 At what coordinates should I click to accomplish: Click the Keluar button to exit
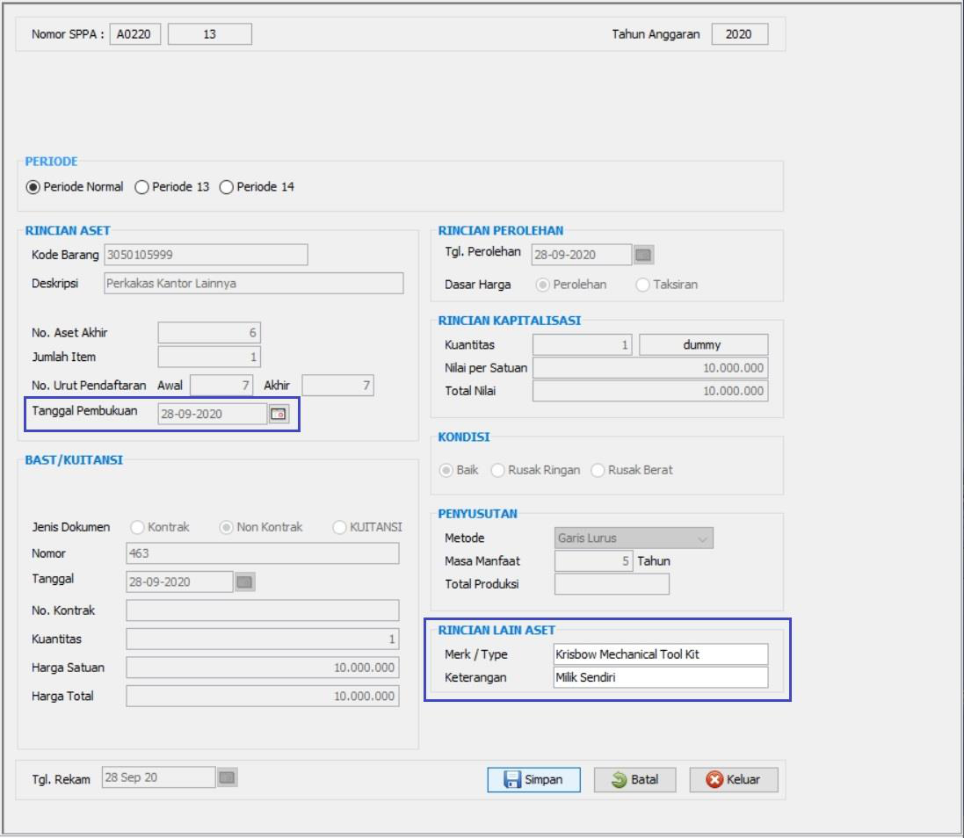click(x=733, y=780)
